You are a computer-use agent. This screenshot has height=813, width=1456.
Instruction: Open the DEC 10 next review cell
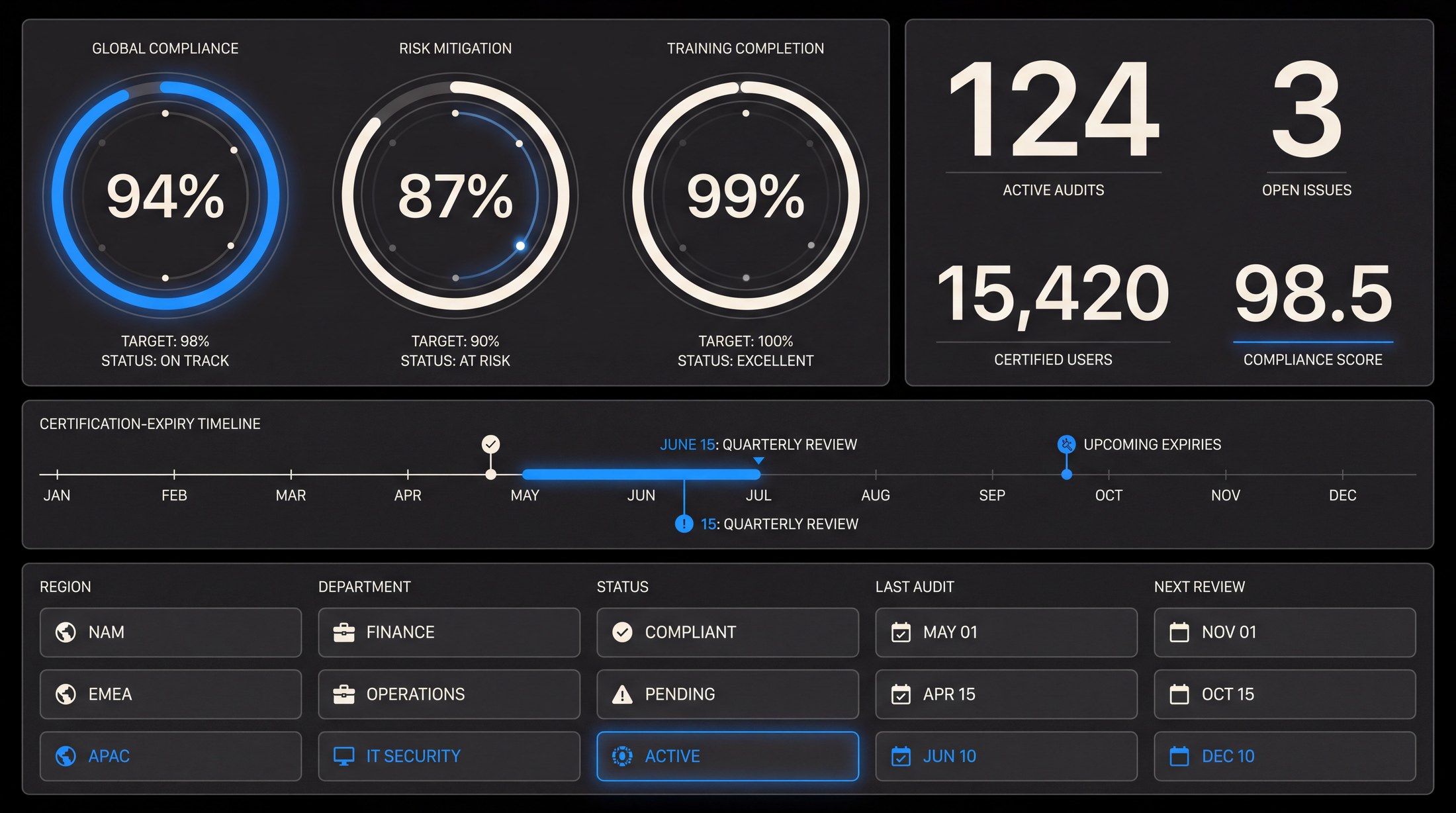[x=1285, y=755]
